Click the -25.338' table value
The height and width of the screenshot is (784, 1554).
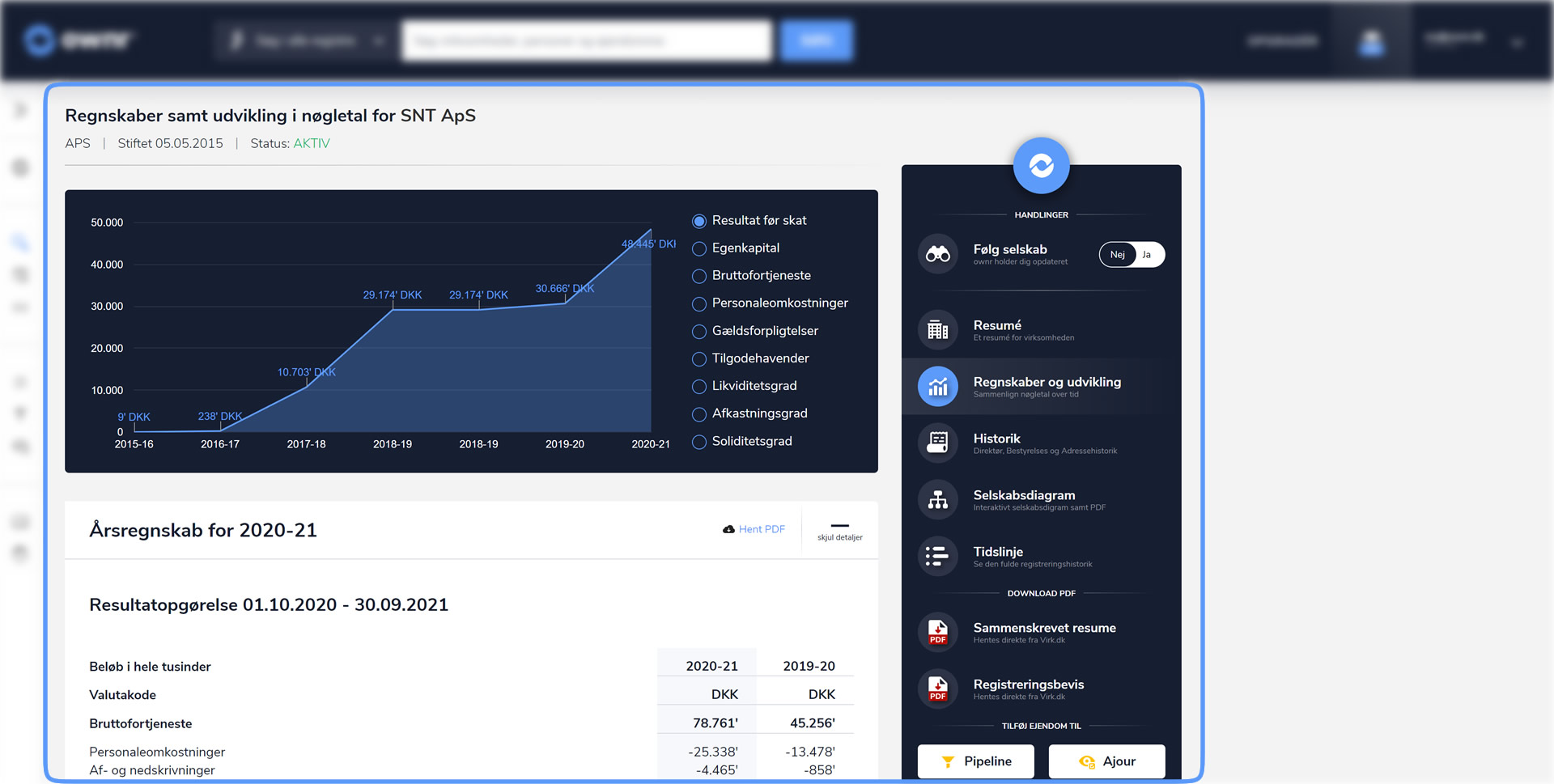pos(712,752)
